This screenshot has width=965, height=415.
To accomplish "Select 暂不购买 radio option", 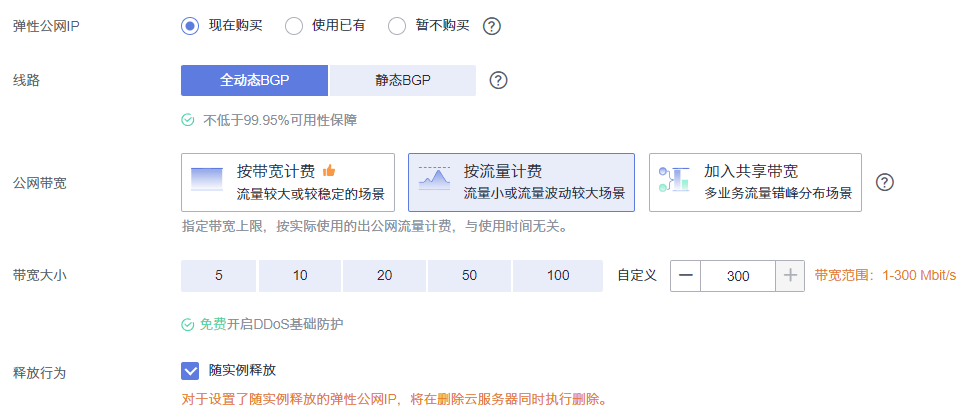I will coord(396,26).
